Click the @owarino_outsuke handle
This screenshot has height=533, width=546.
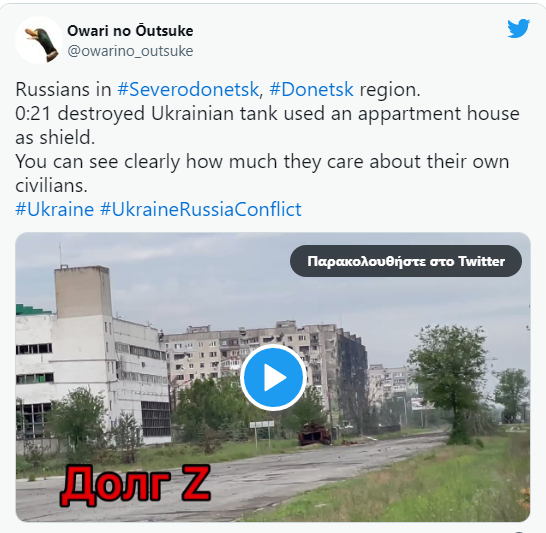click(130, 51)
